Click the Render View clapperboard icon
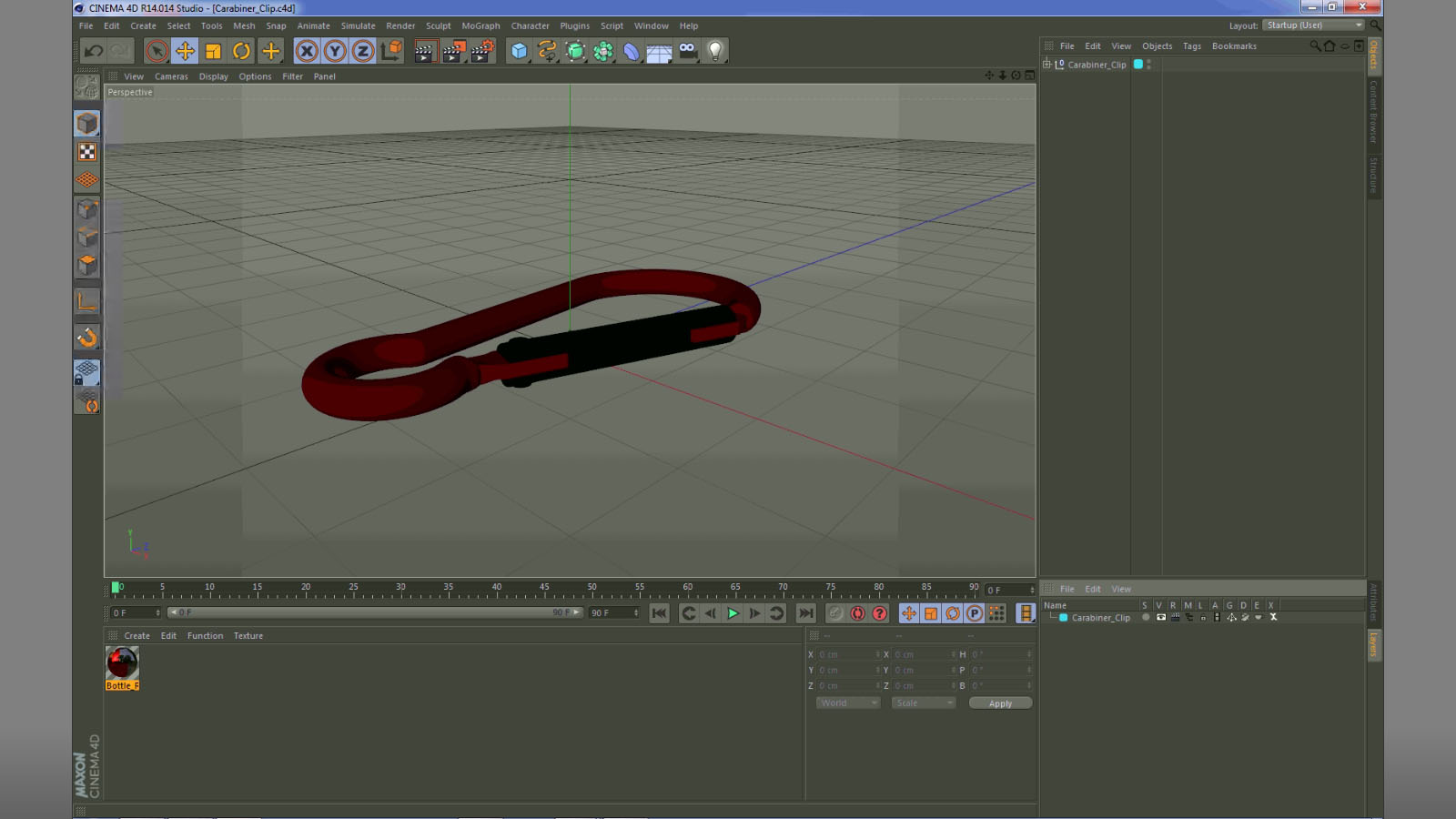 tap(424, 51)
